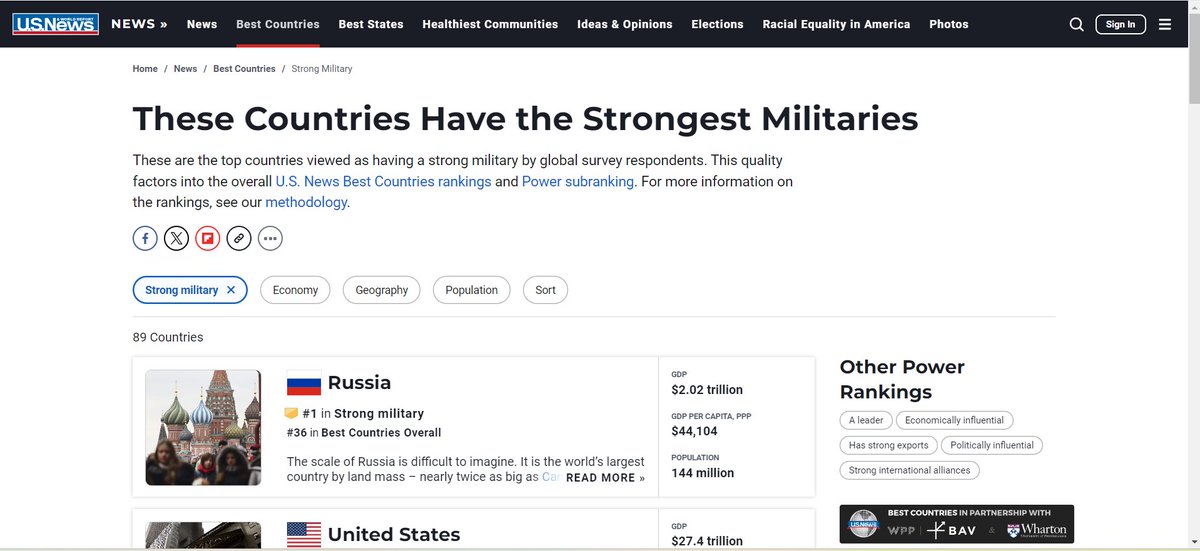Open the Geography filter
The image size is (1200, 551).
(x=382, y=290)
